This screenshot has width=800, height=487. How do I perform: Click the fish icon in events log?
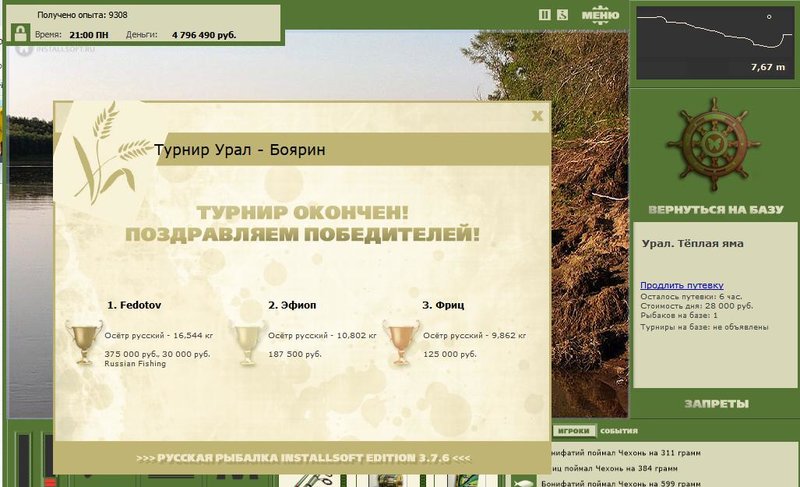pyautogui.click(x=522, y=482)
